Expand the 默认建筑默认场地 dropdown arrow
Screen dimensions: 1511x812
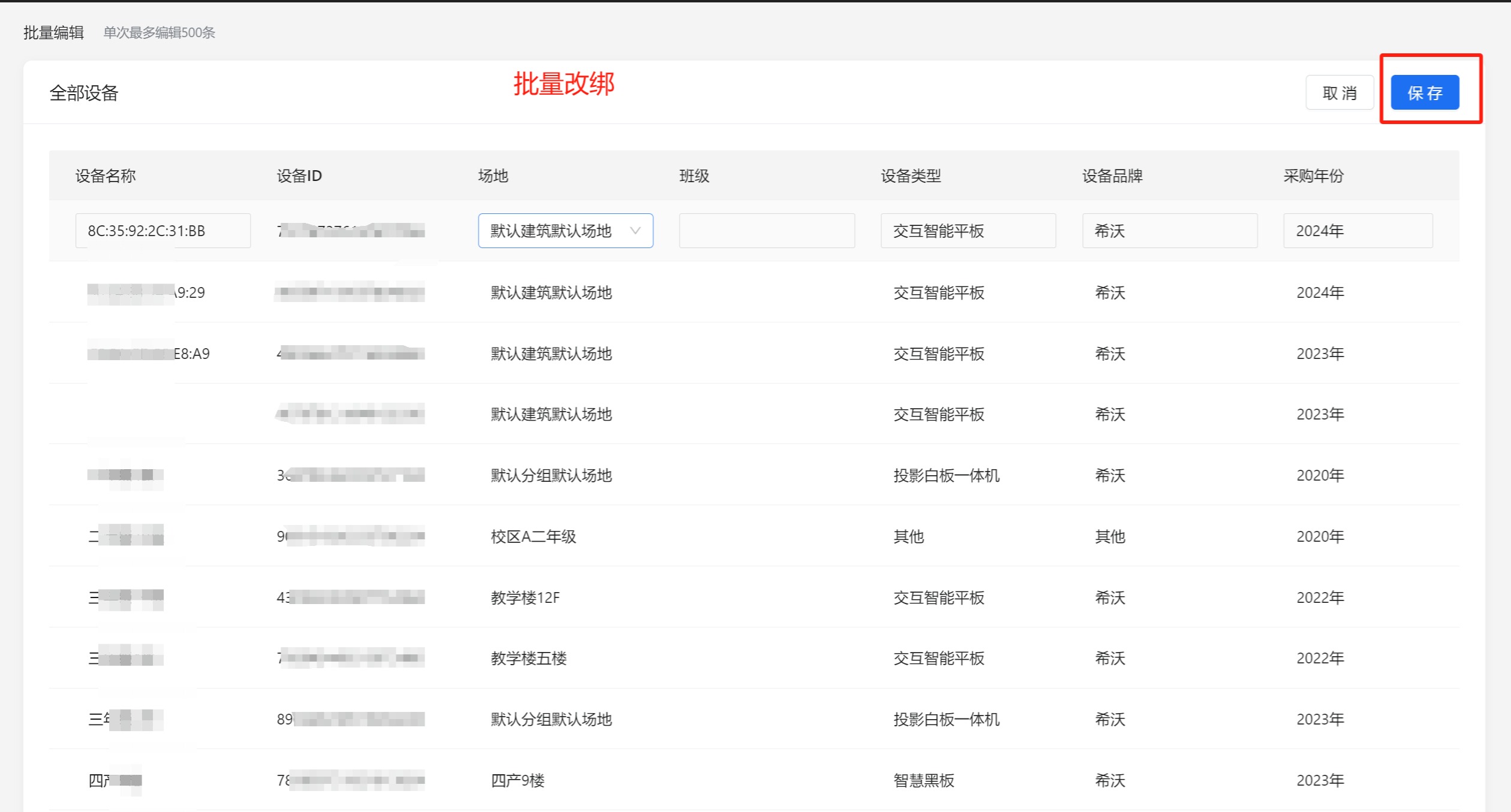(635, 231)
